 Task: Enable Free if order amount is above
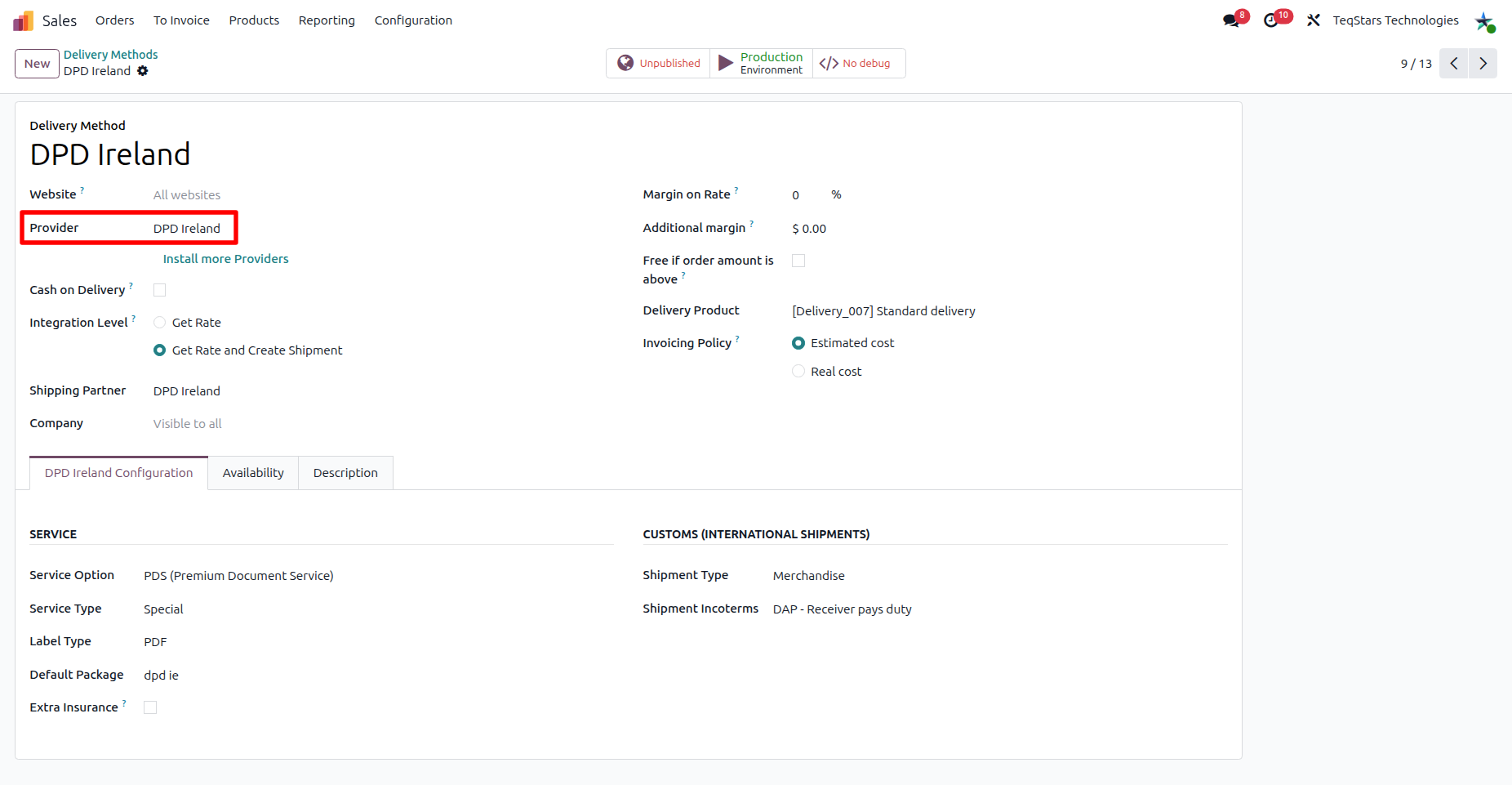pyautogui.click(x=798, y=261)
